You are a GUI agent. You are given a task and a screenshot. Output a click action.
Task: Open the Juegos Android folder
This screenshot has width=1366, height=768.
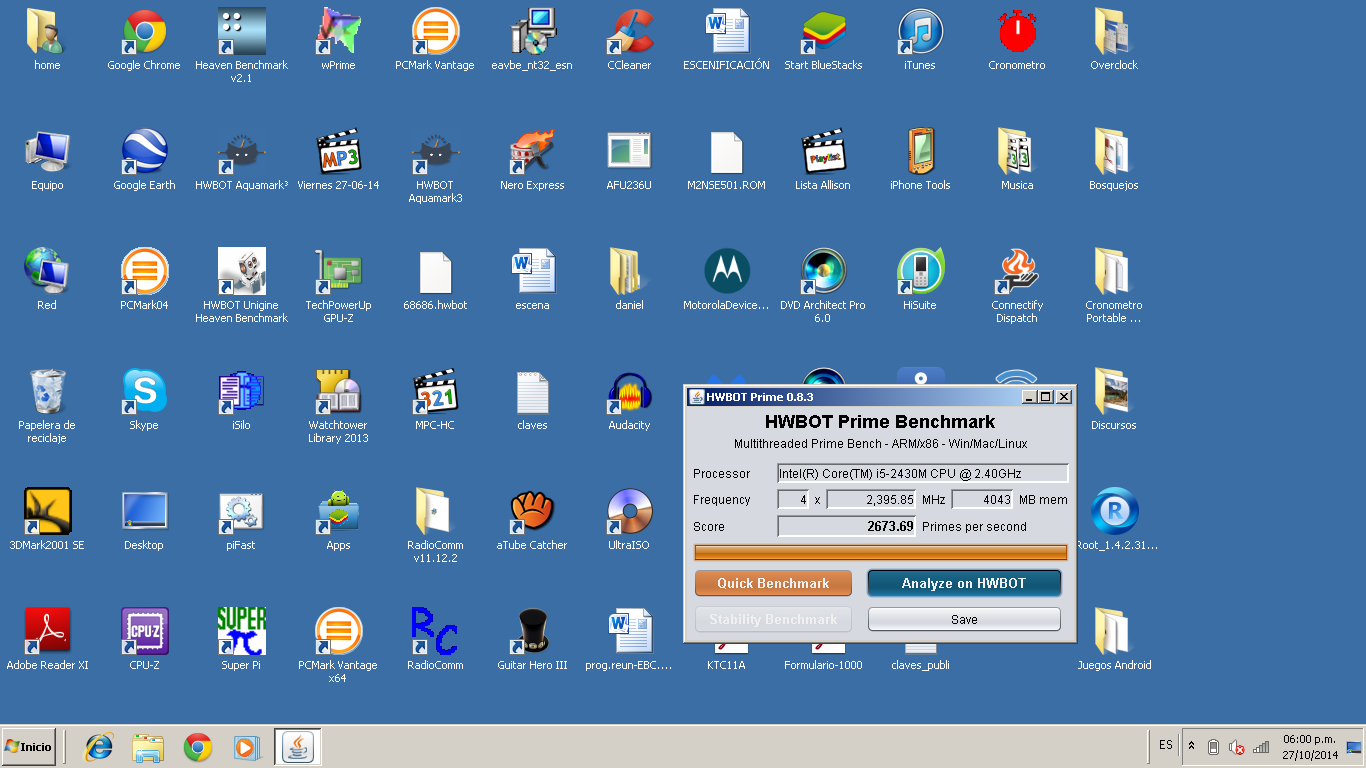(x=1114, y=640)
